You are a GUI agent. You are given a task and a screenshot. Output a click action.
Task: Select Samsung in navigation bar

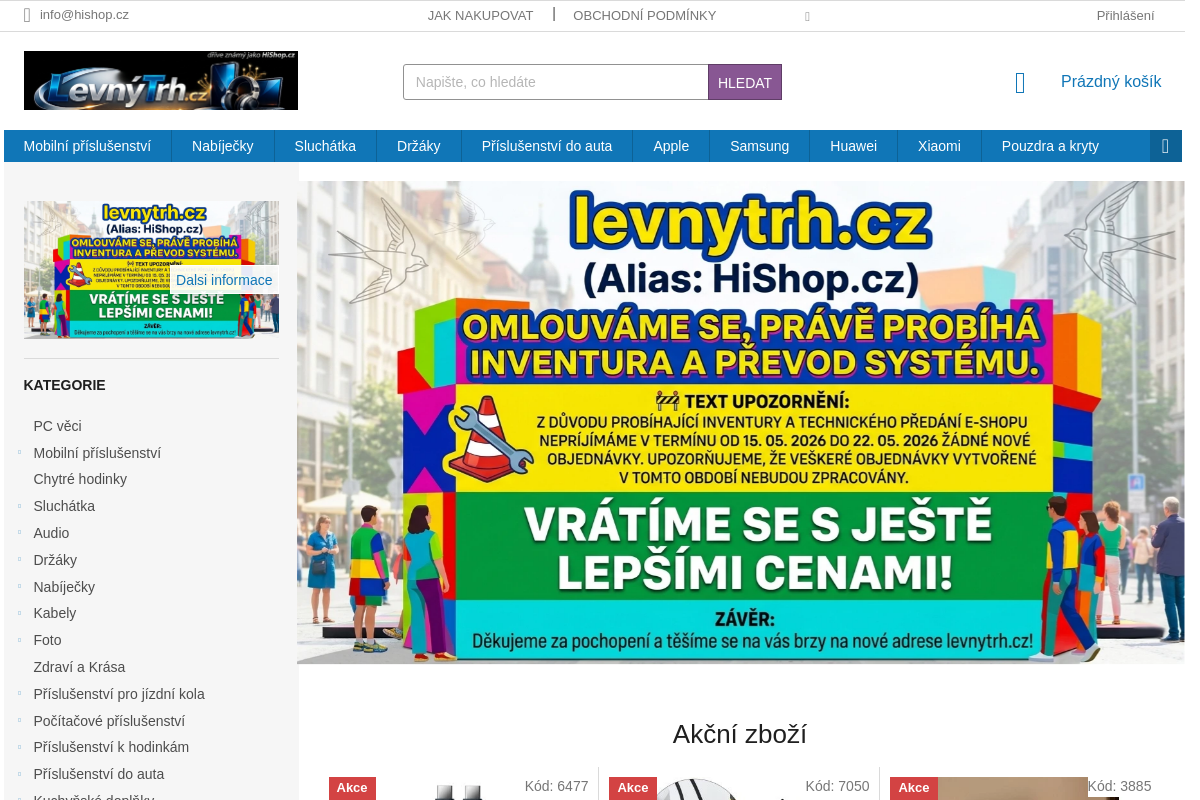(759, 146)
